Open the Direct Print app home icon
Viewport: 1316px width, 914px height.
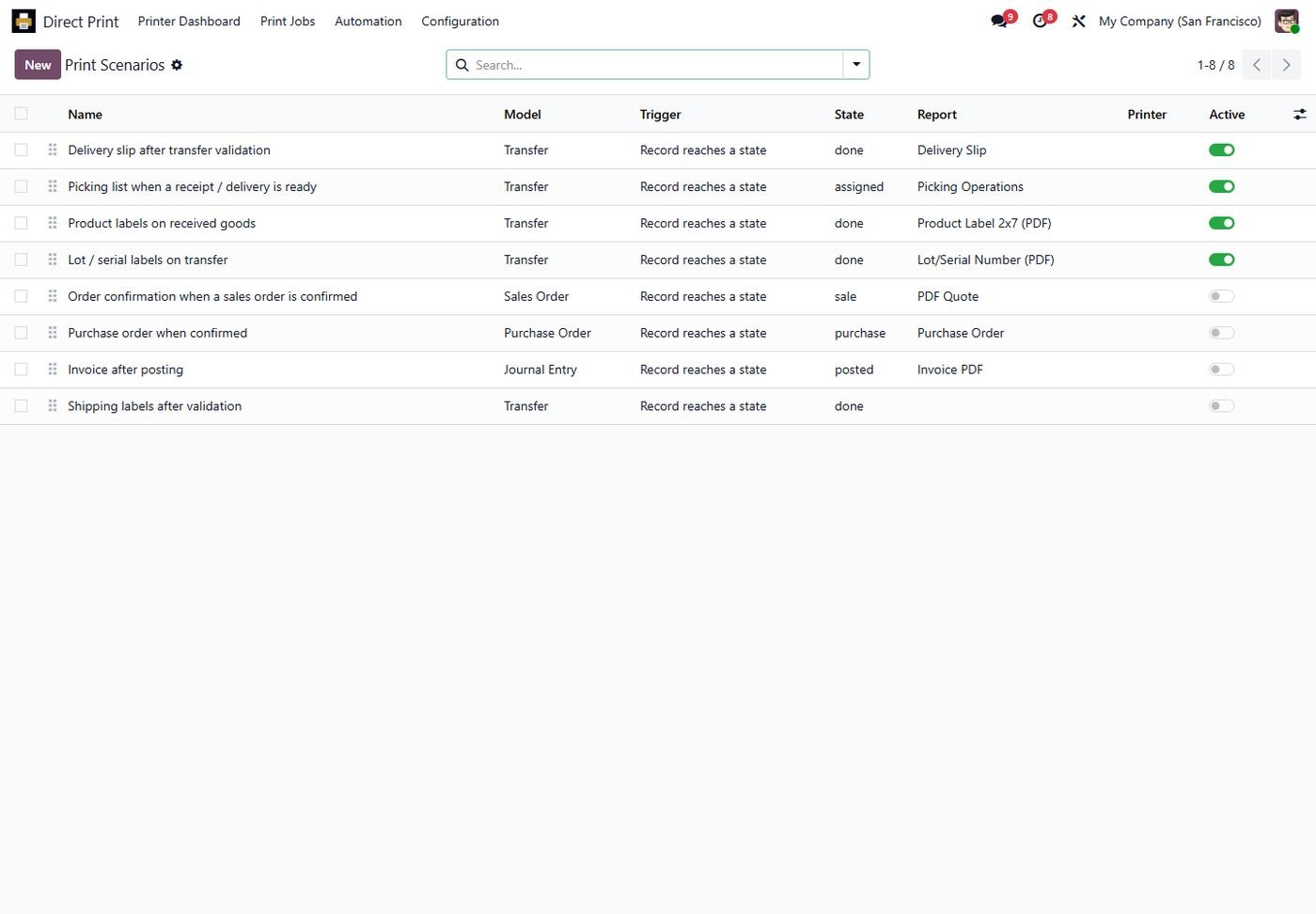(23, 21)
